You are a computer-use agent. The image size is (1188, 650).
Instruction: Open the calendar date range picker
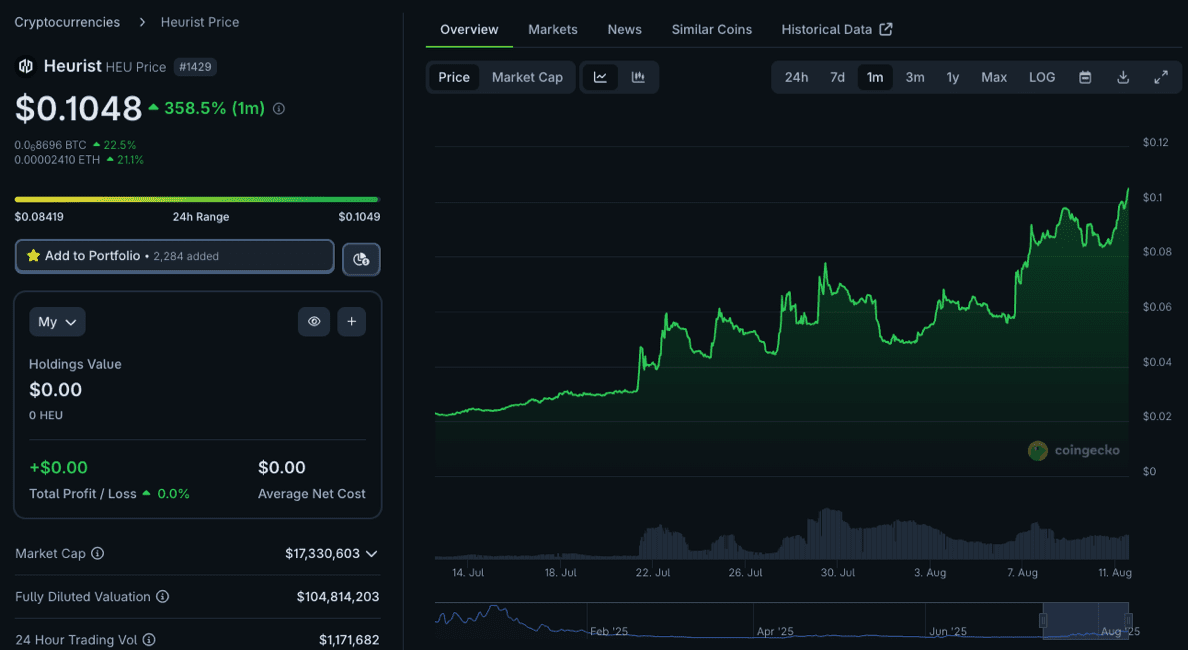click(x=1085, y=77)
